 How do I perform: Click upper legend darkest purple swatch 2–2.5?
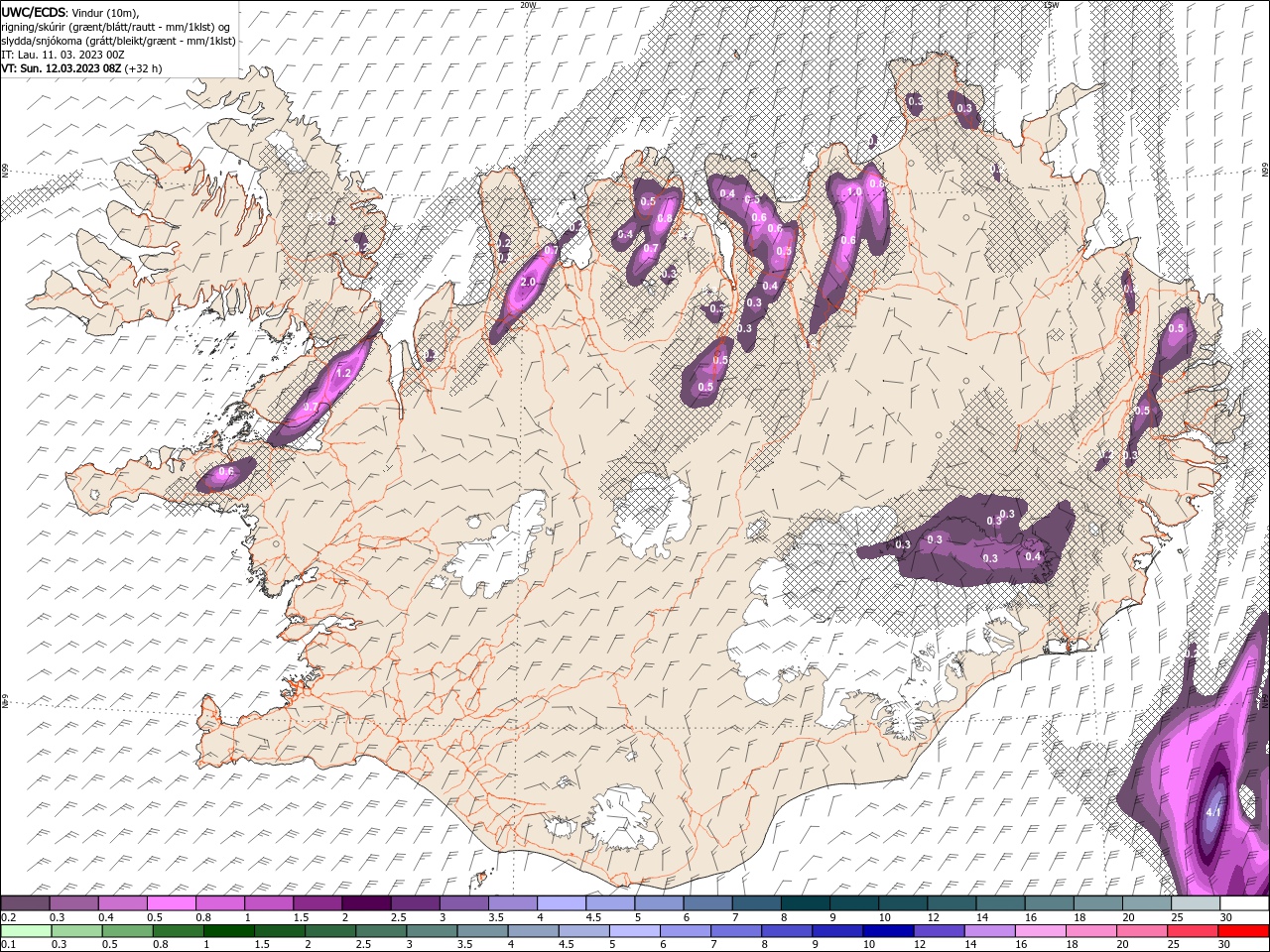(366, 903)
